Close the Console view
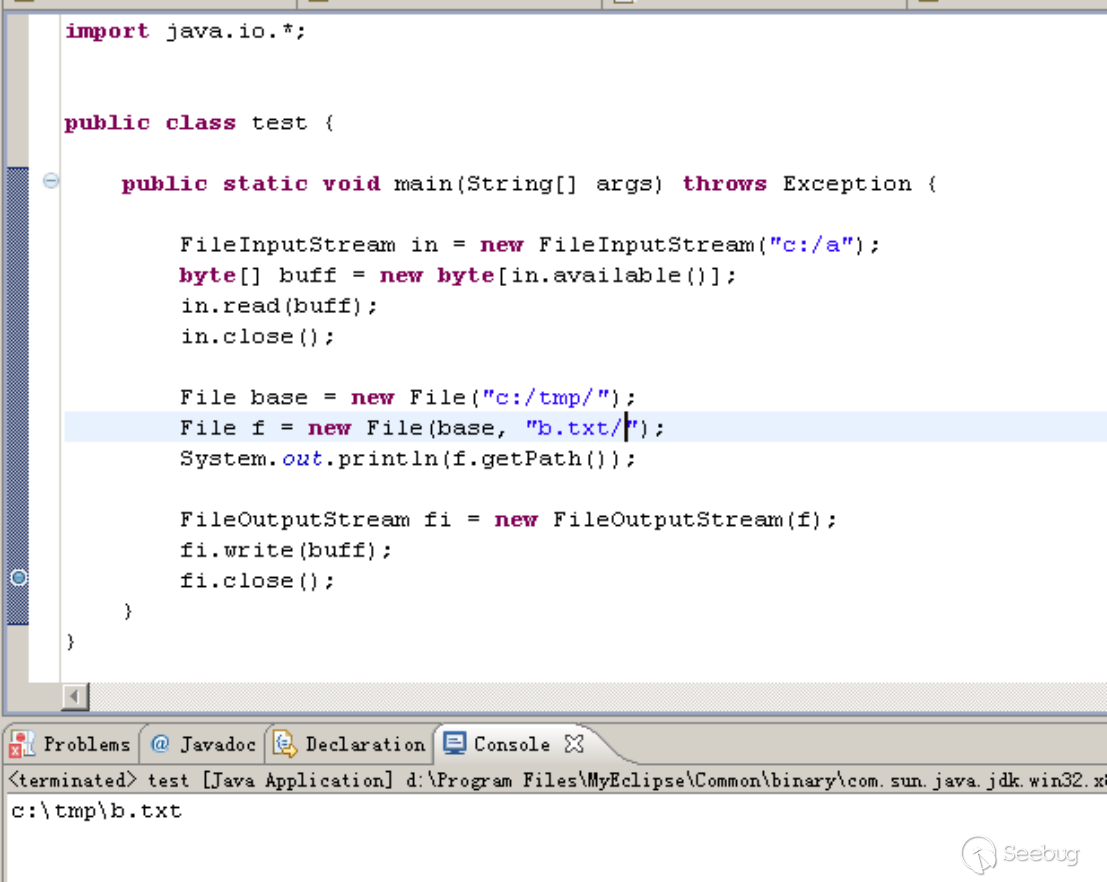1107x882 pixels. [574, 744]
